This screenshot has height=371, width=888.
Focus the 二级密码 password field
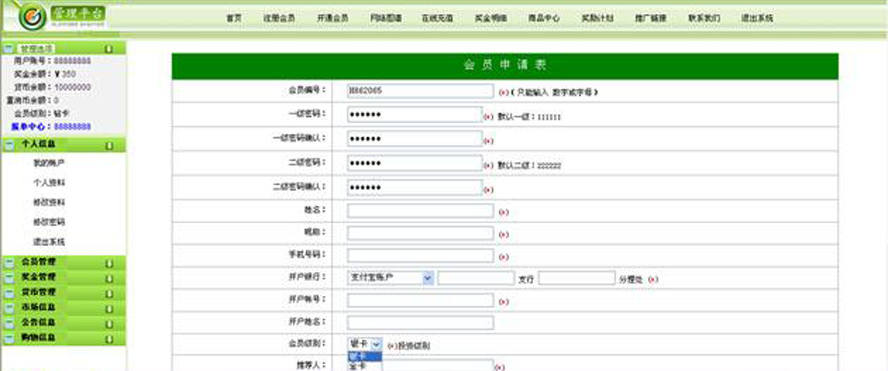(415, 163)
